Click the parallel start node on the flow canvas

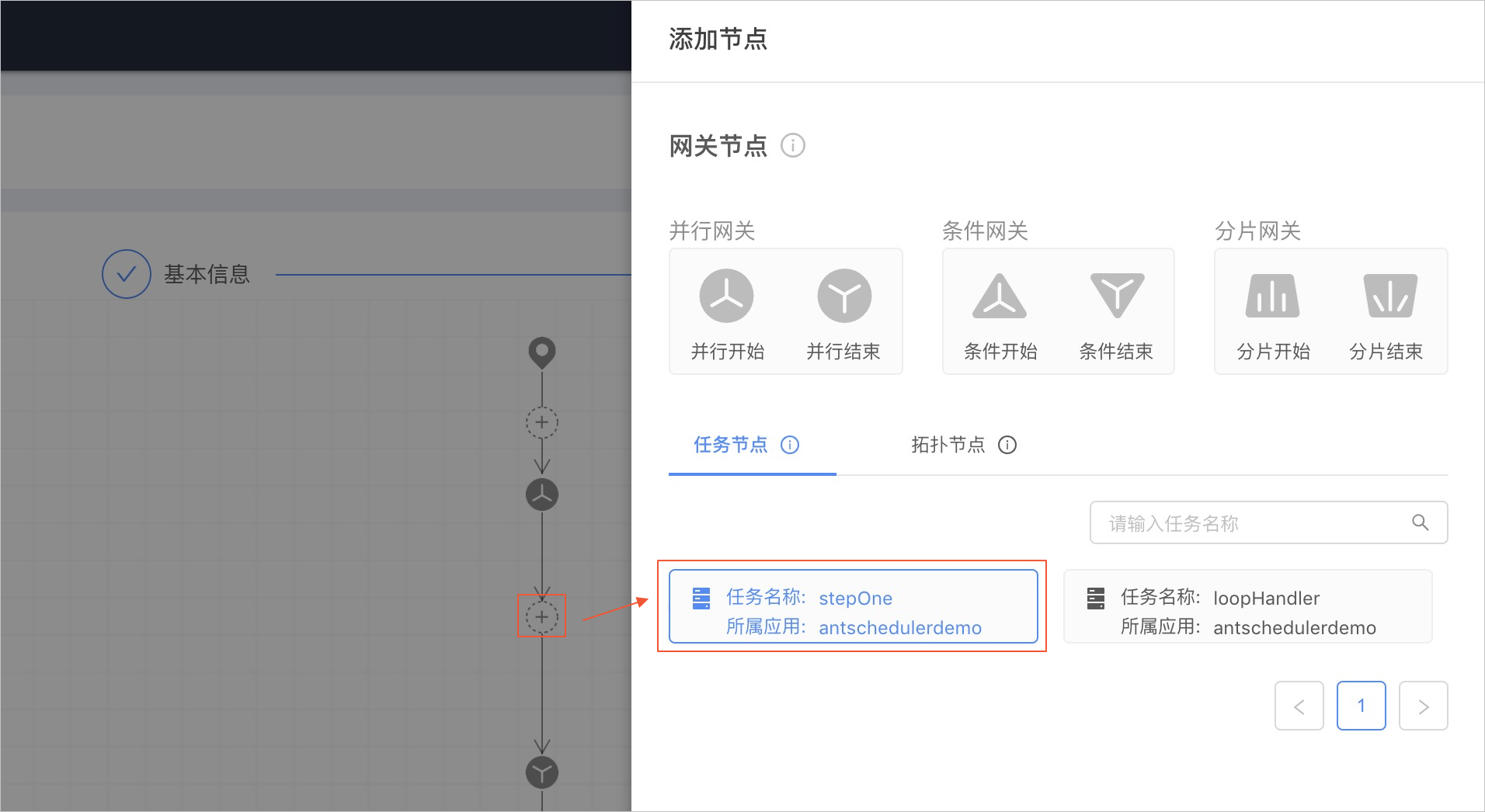[542, 494]
